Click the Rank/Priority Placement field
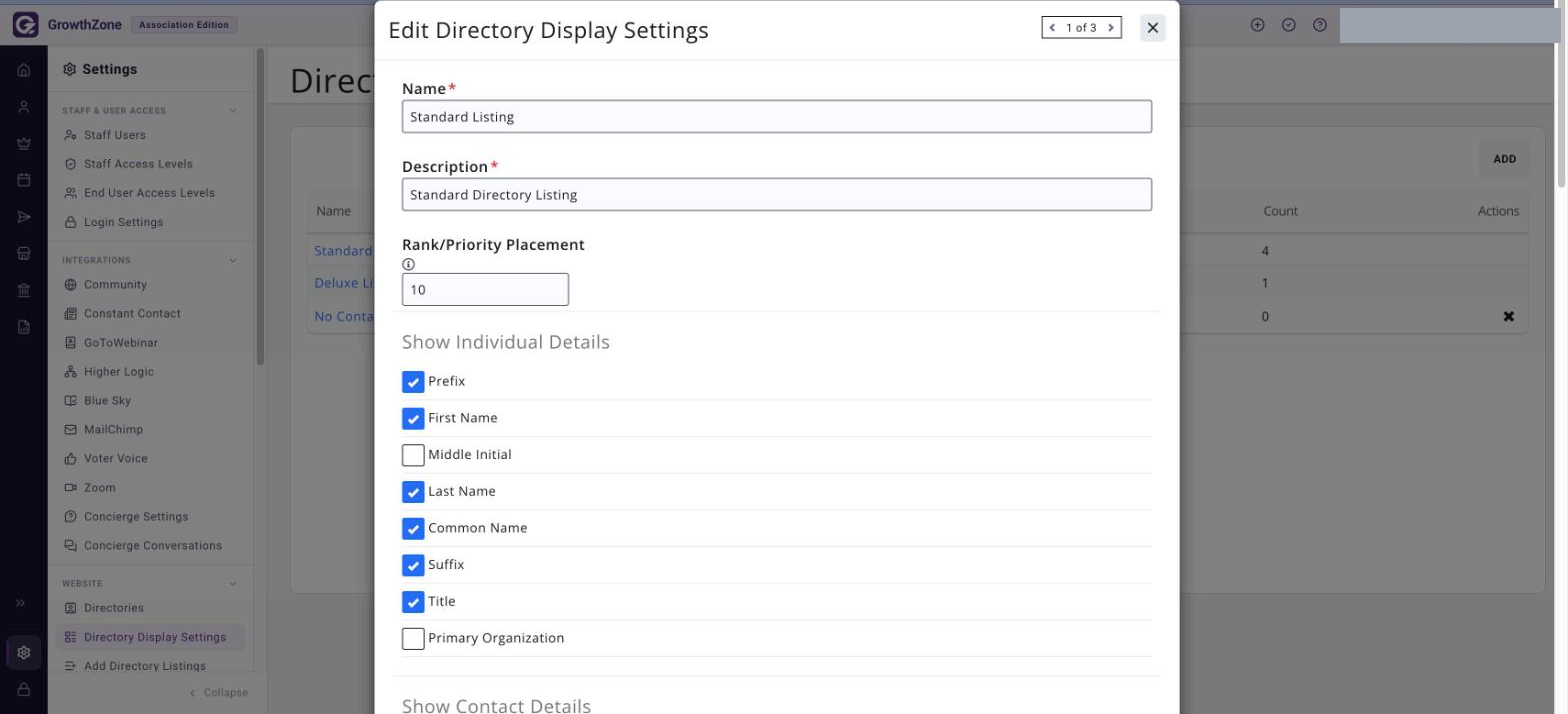This screenshot has height=714, width=1568. 485,290
